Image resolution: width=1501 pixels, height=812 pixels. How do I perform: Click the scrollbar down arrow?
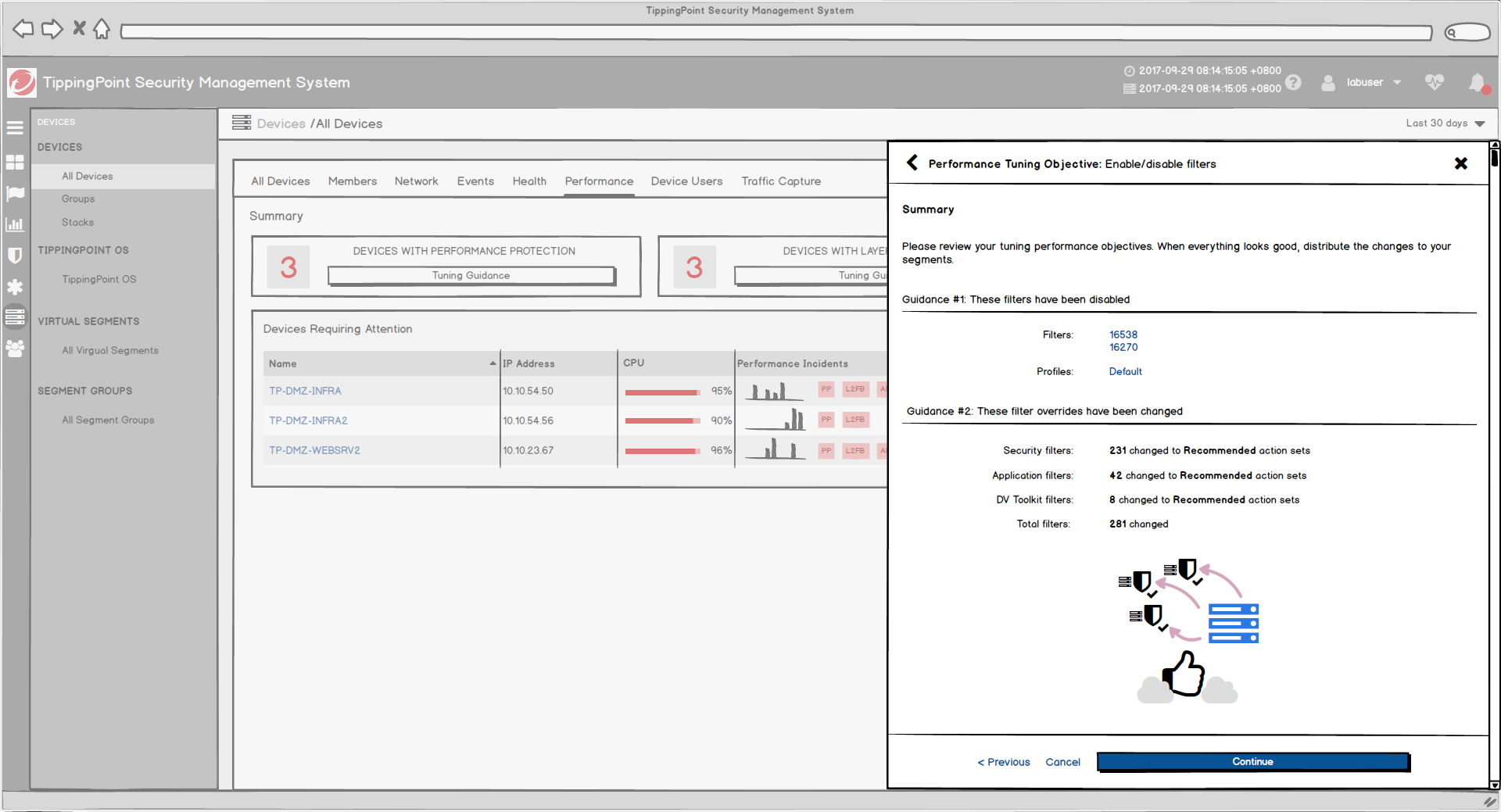point(1495,785)
